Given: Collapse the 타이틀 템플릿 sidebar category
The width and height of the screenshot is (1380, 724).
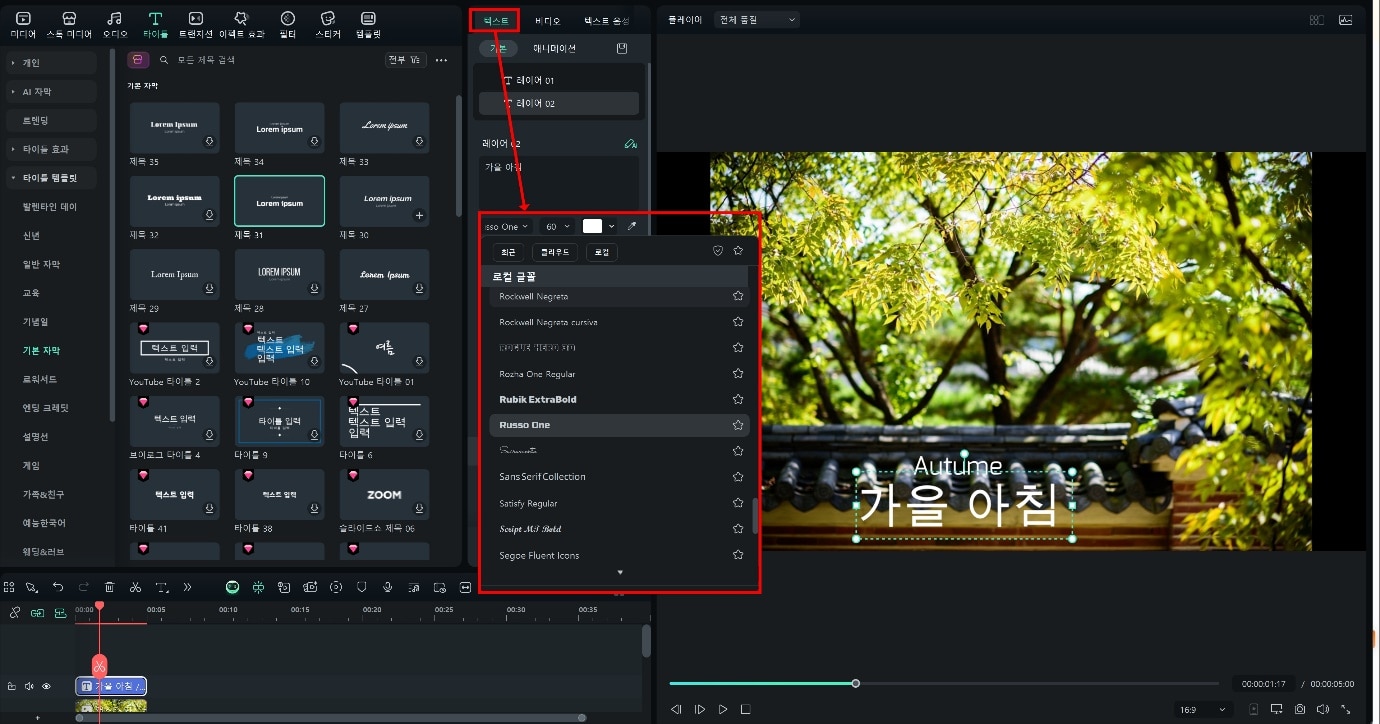Looking at the screenshot, I should (x=51, y=178).
